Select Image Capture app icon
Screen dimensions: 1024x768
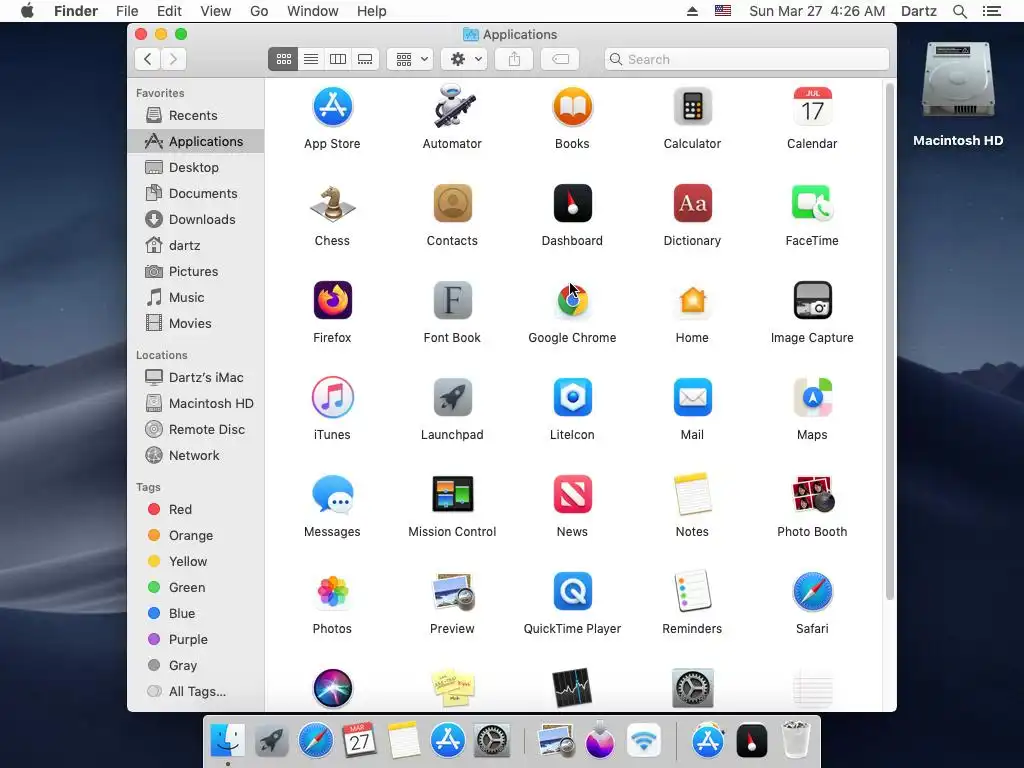click(812, 300)
